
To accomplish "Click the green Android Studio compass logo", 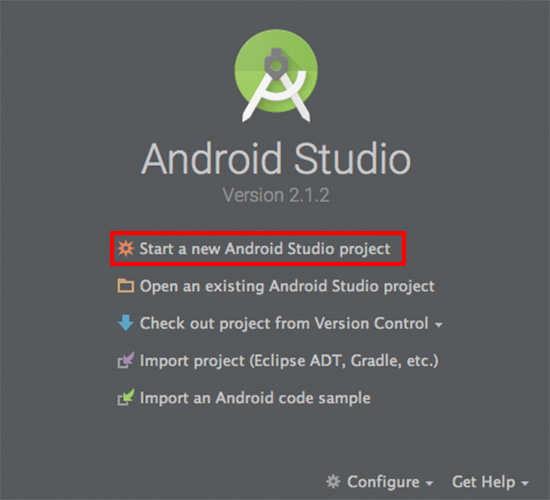I will tap(276, 75).
